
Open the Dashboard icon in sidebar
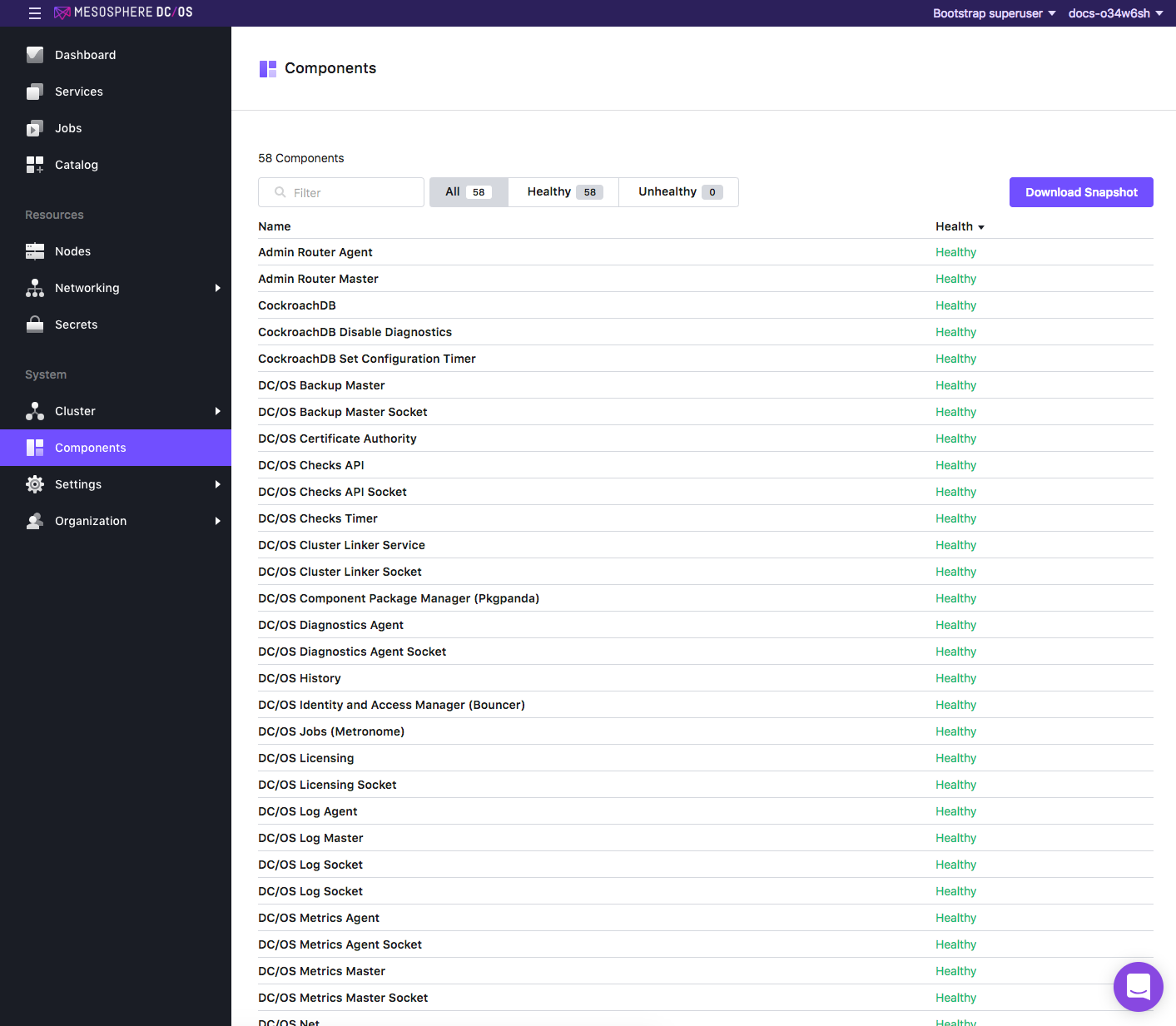coord(35,55)
